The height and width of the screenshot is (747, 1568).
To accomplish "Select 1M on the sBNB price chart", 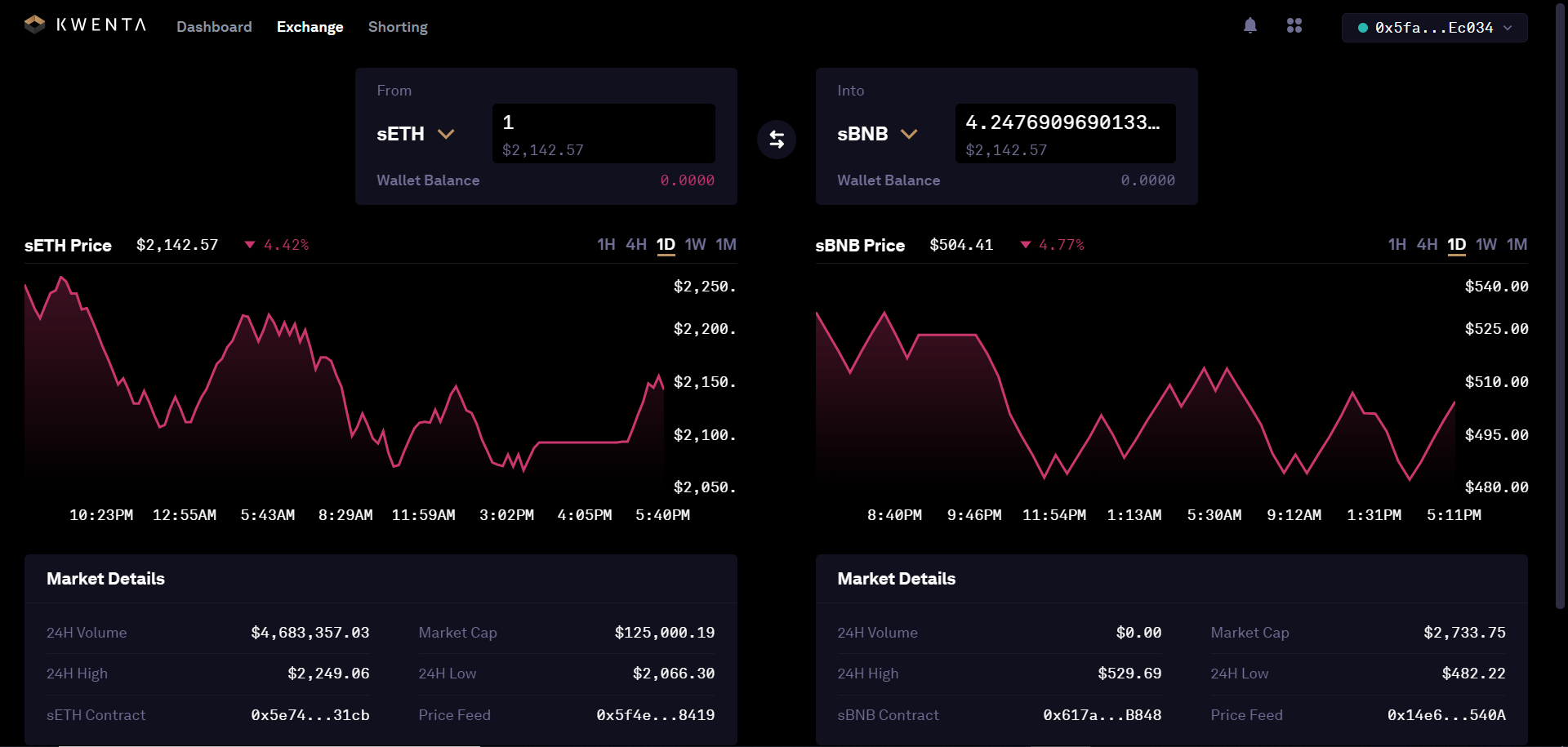I will pyautogui.click(x=1517, y=245).
